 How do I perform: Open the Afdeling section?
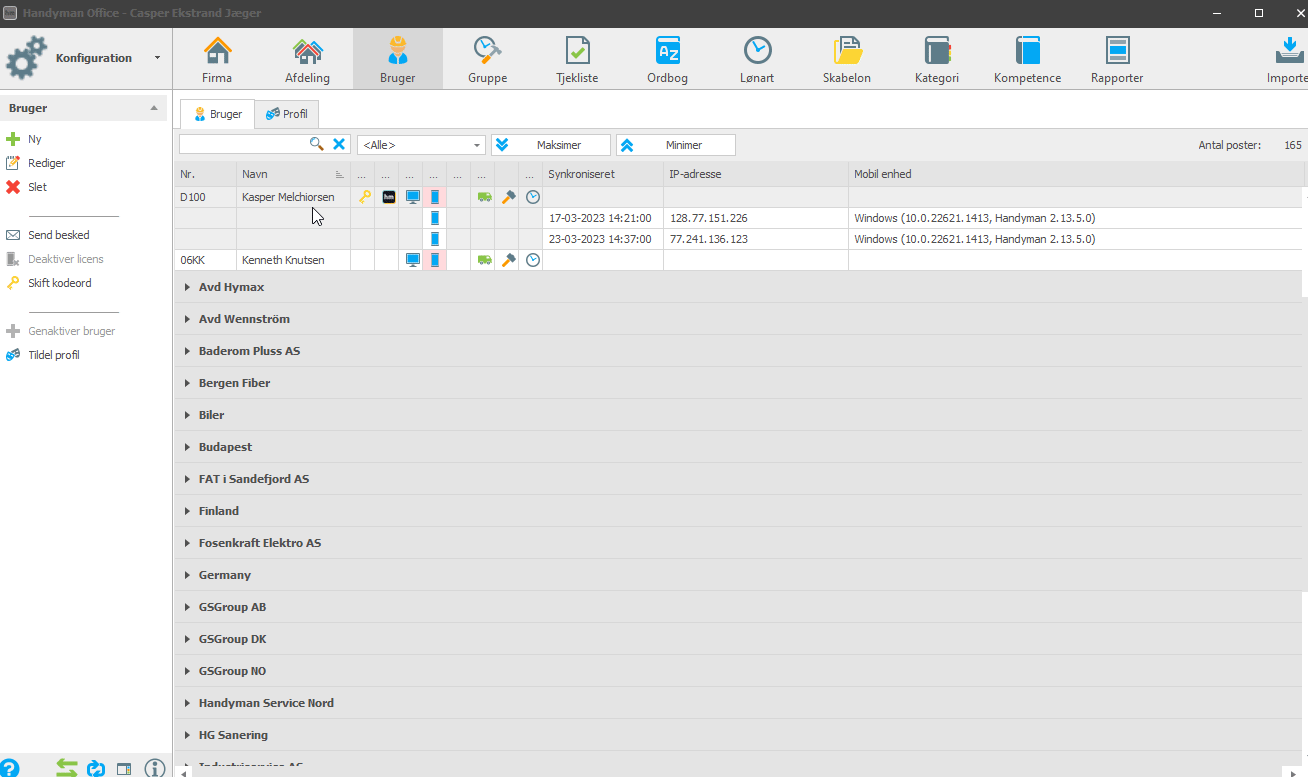(x=307, y=59)
